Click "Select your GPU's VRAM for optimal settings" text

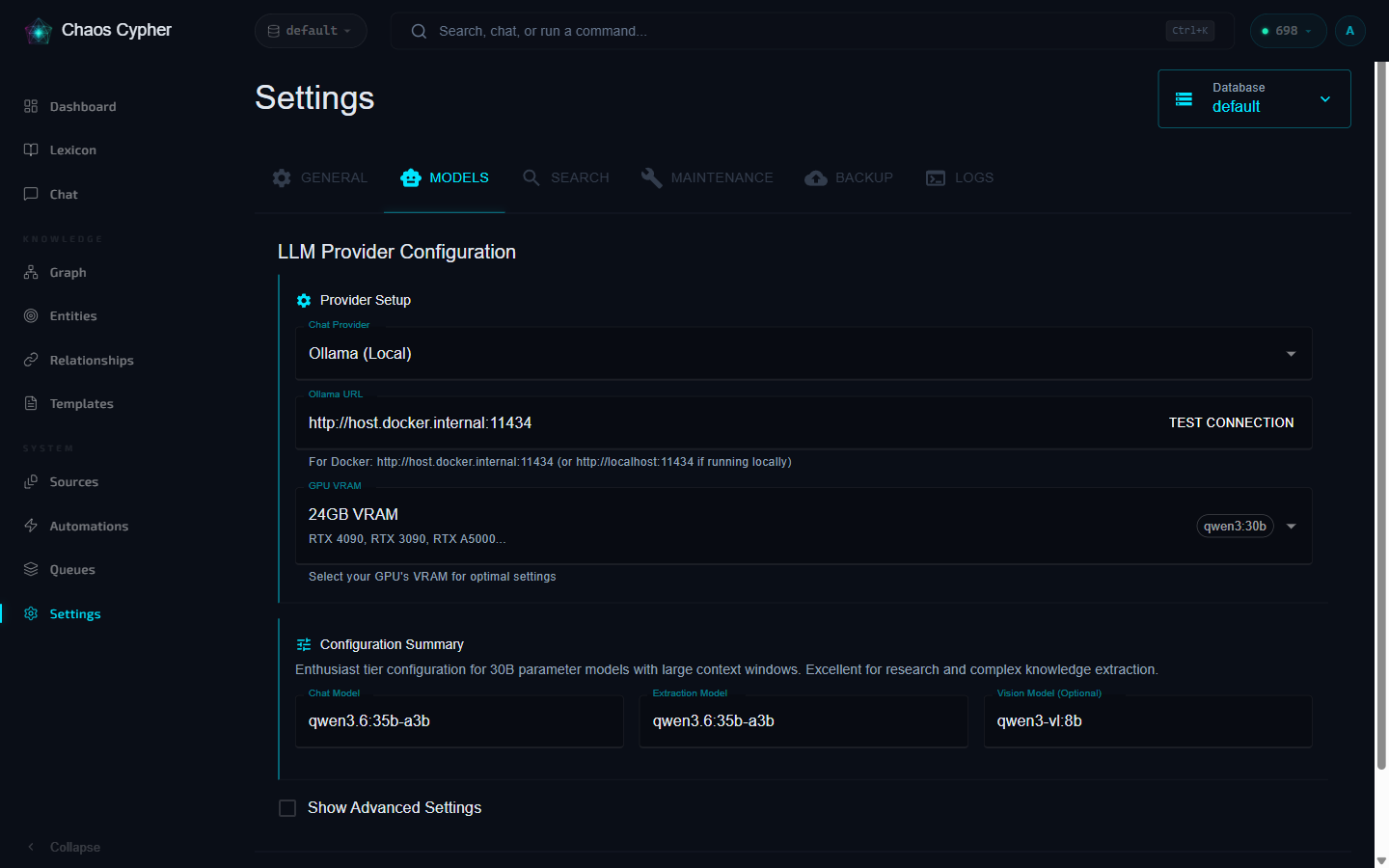point(432,577)
